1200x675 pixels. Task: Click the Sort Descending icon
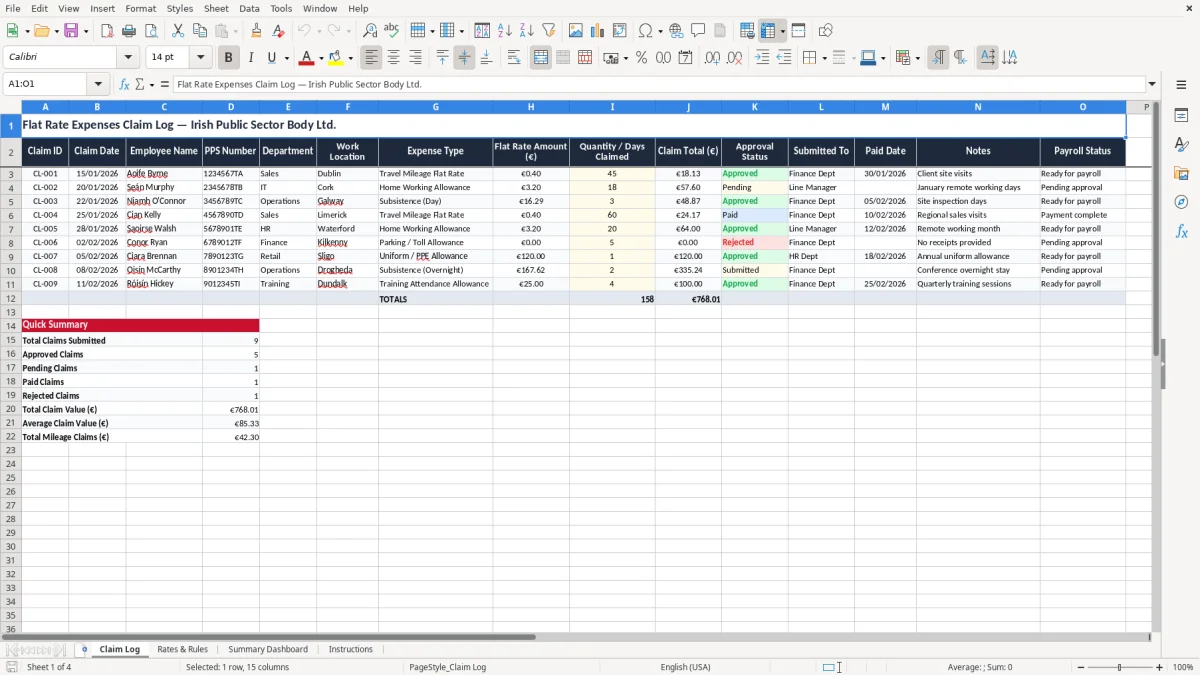(x=527, y=31)
